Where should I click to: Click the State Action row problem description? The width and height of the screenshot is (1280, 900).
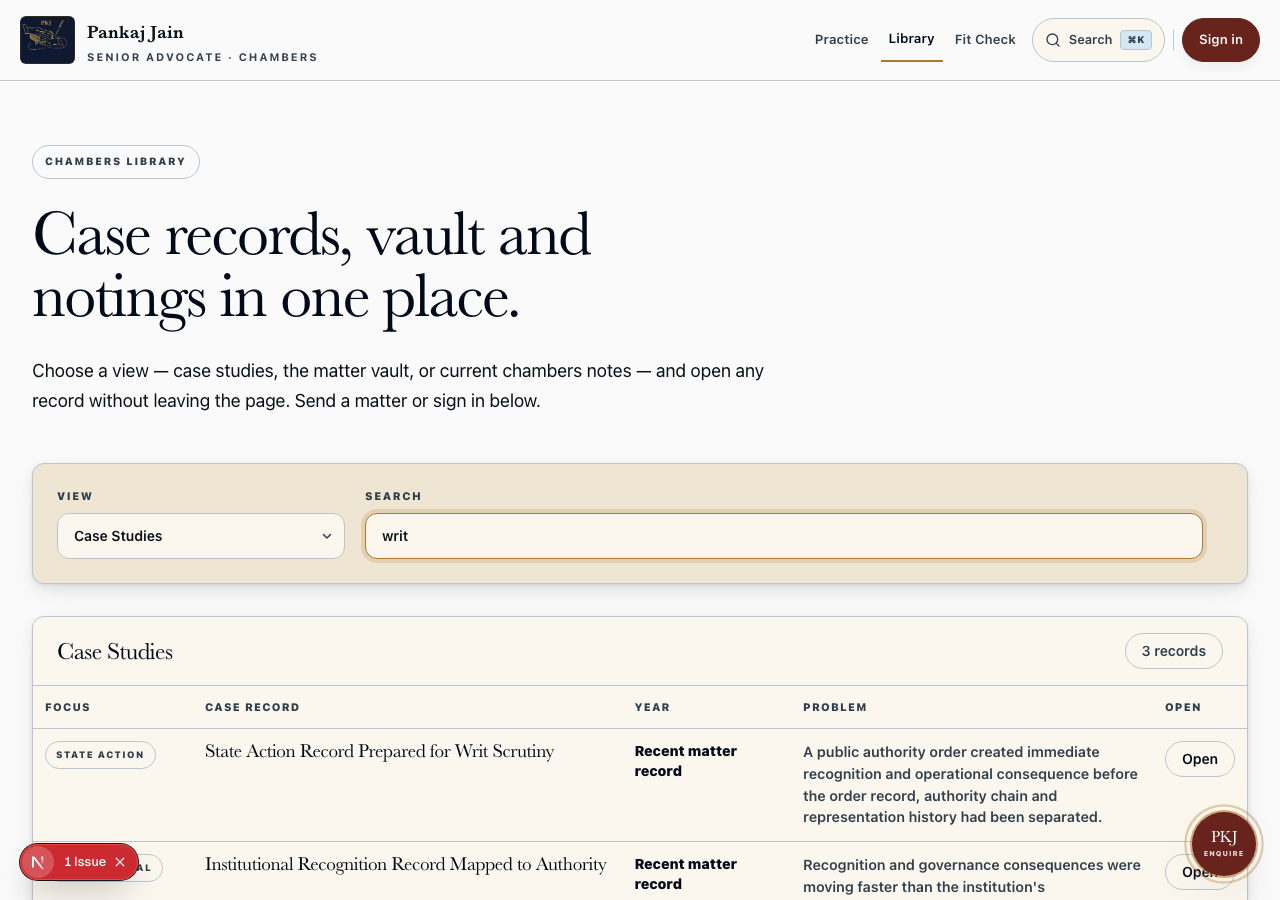pyautogui.click(x=972, y=785)
